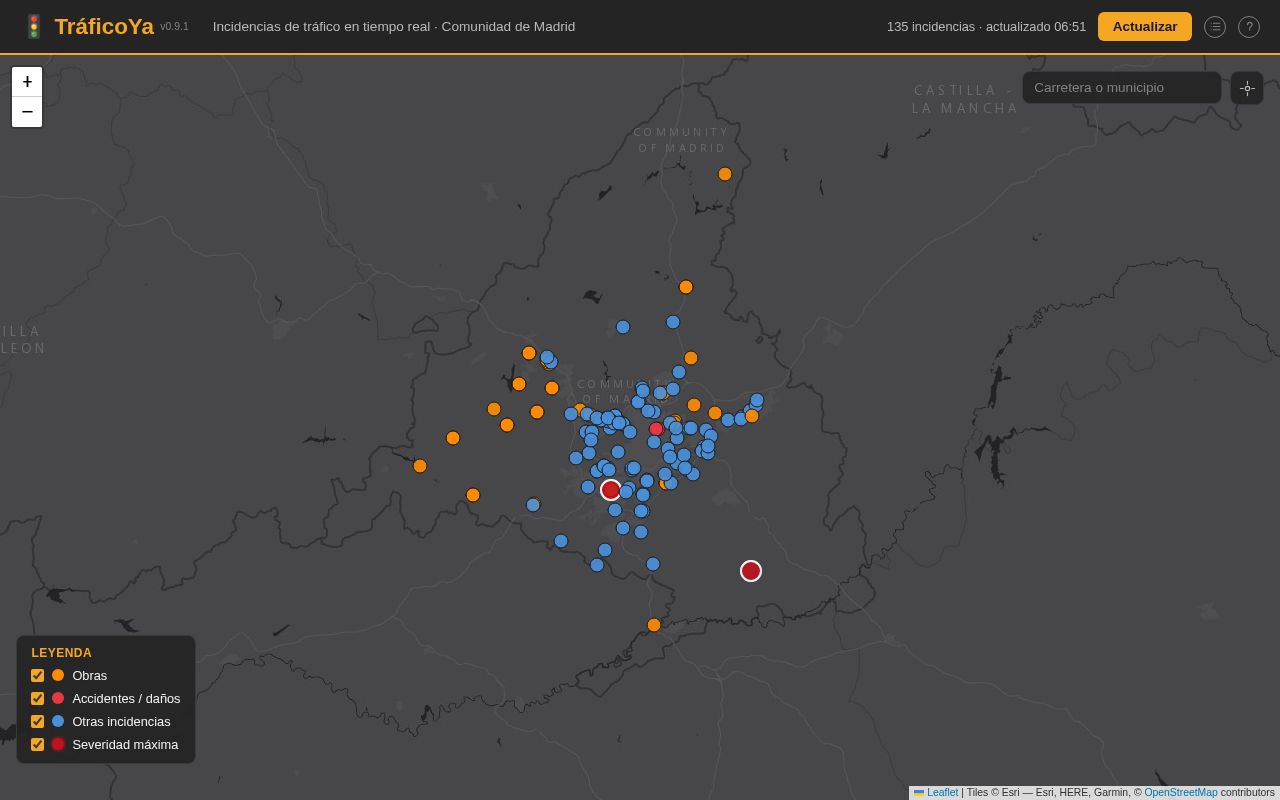Viewport: 1280px width, 800px height.
Task: Toggle the Obras layer checkbox
Action: point(38,676)
